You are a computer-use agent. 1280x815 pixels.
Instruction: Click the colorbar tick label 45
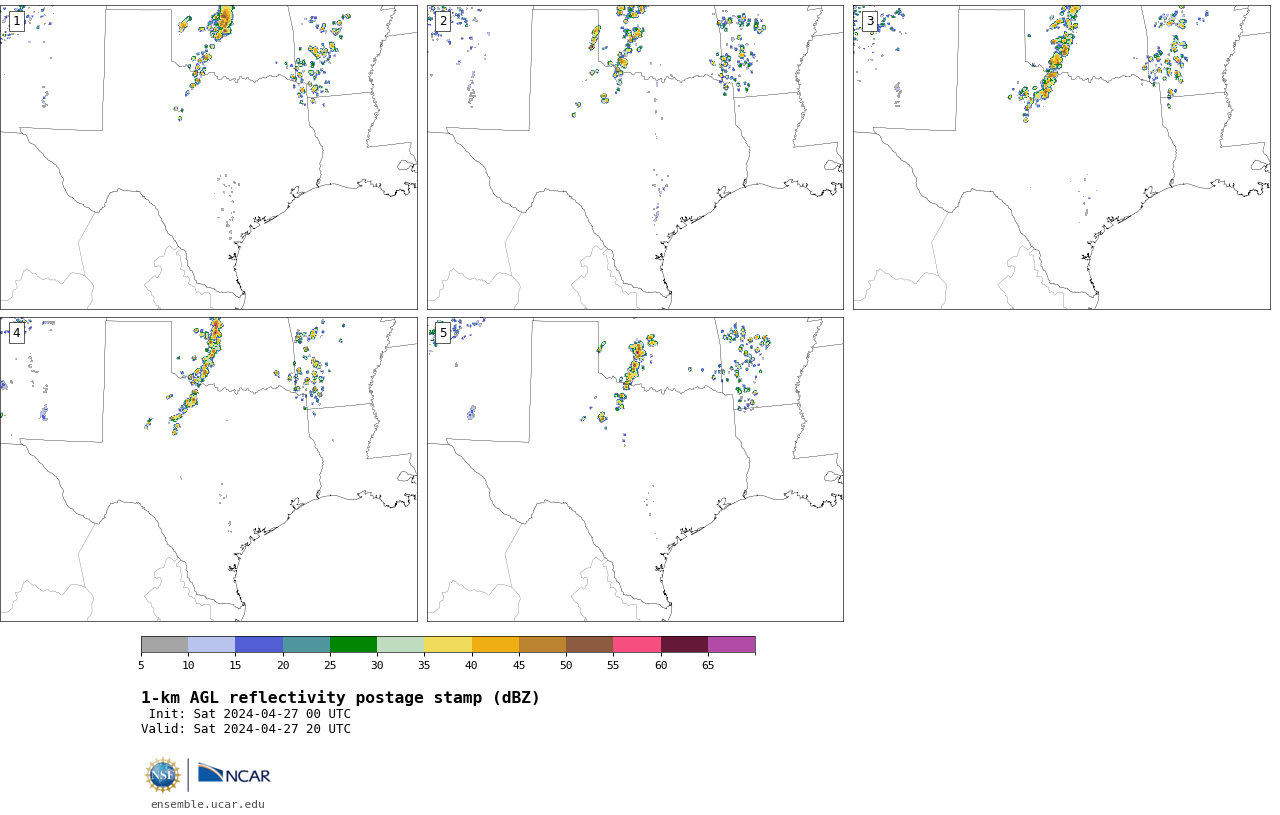coord(519,665)
